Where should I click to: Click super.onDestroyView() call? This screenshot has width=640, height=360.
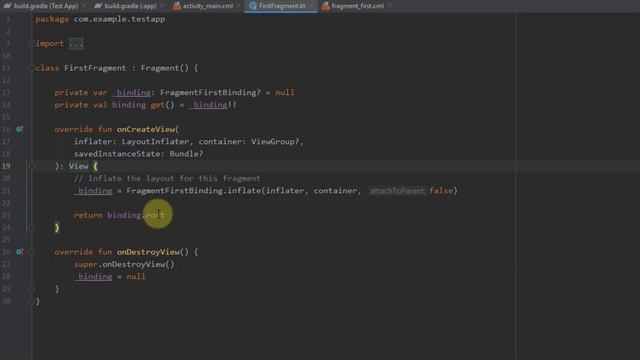124,264
